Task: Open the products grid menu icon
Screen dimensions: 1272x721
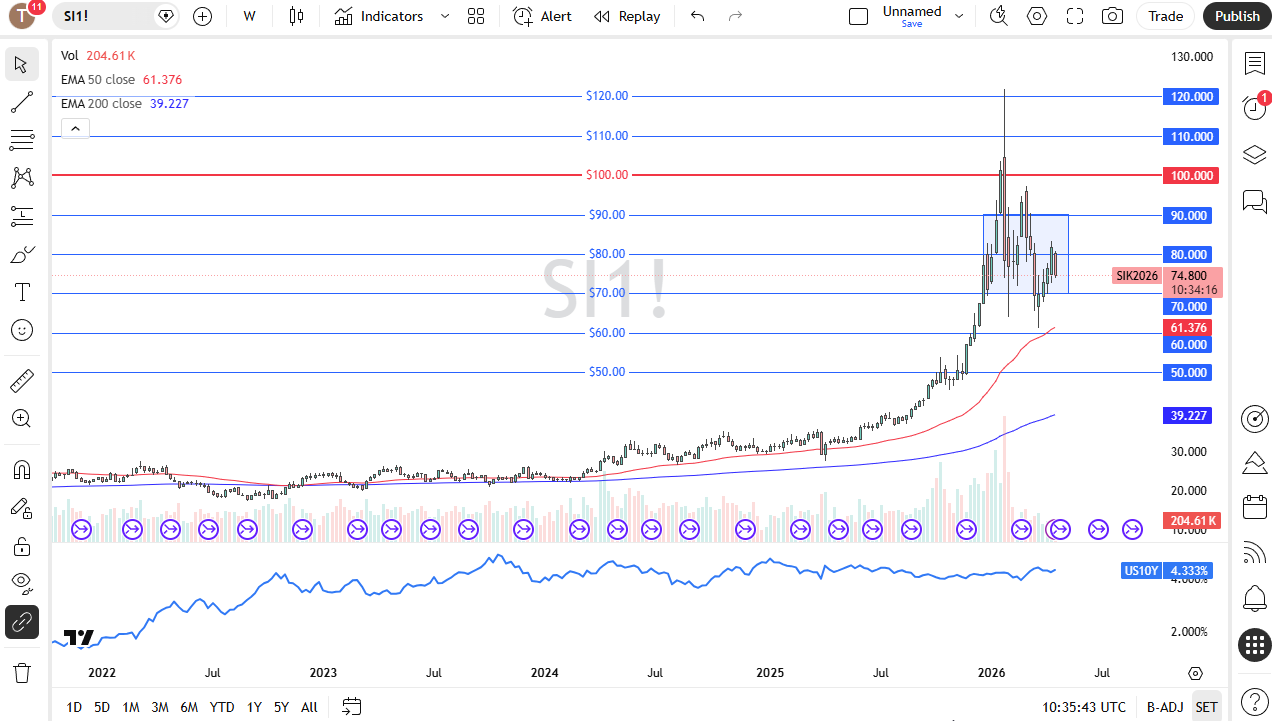Action: (1255, 645)
